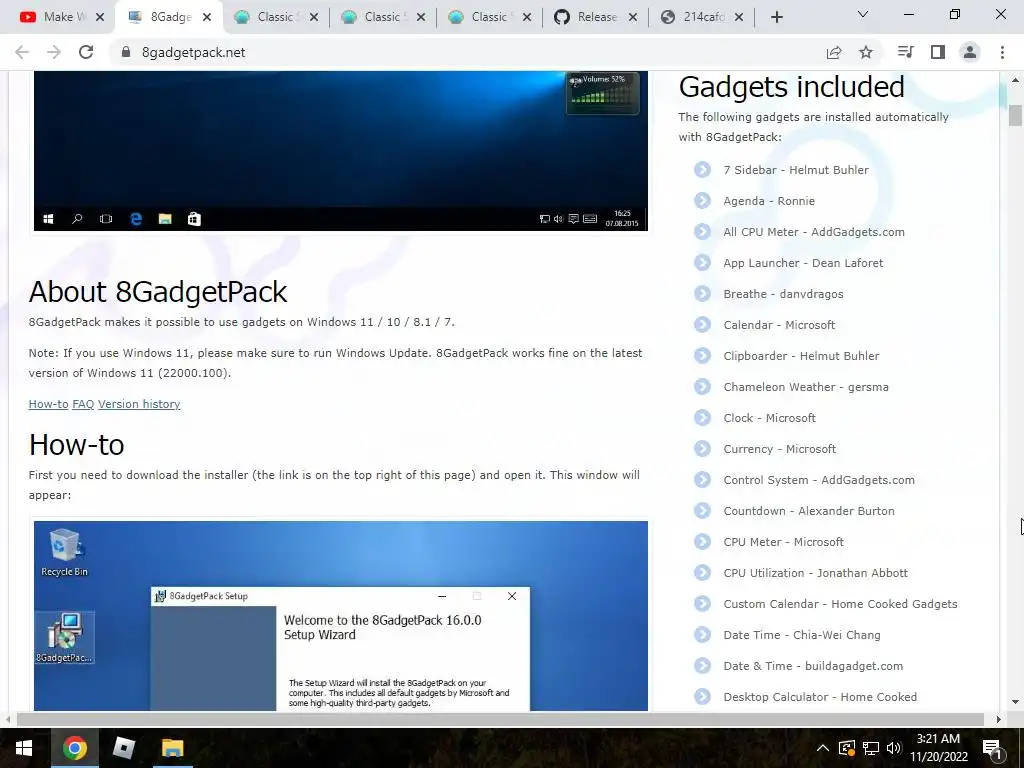Open the network tray icon

pos(871,748)
